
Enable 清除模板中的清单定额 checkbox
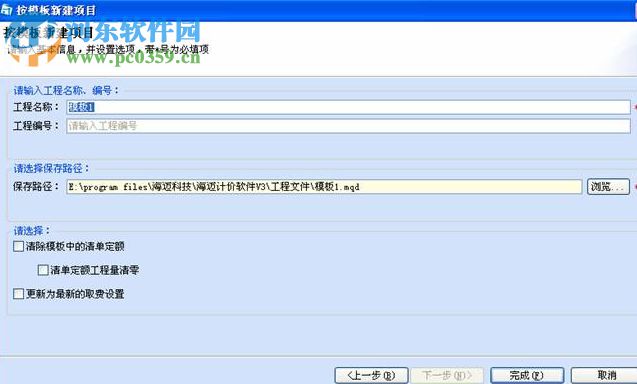[18, 246]
